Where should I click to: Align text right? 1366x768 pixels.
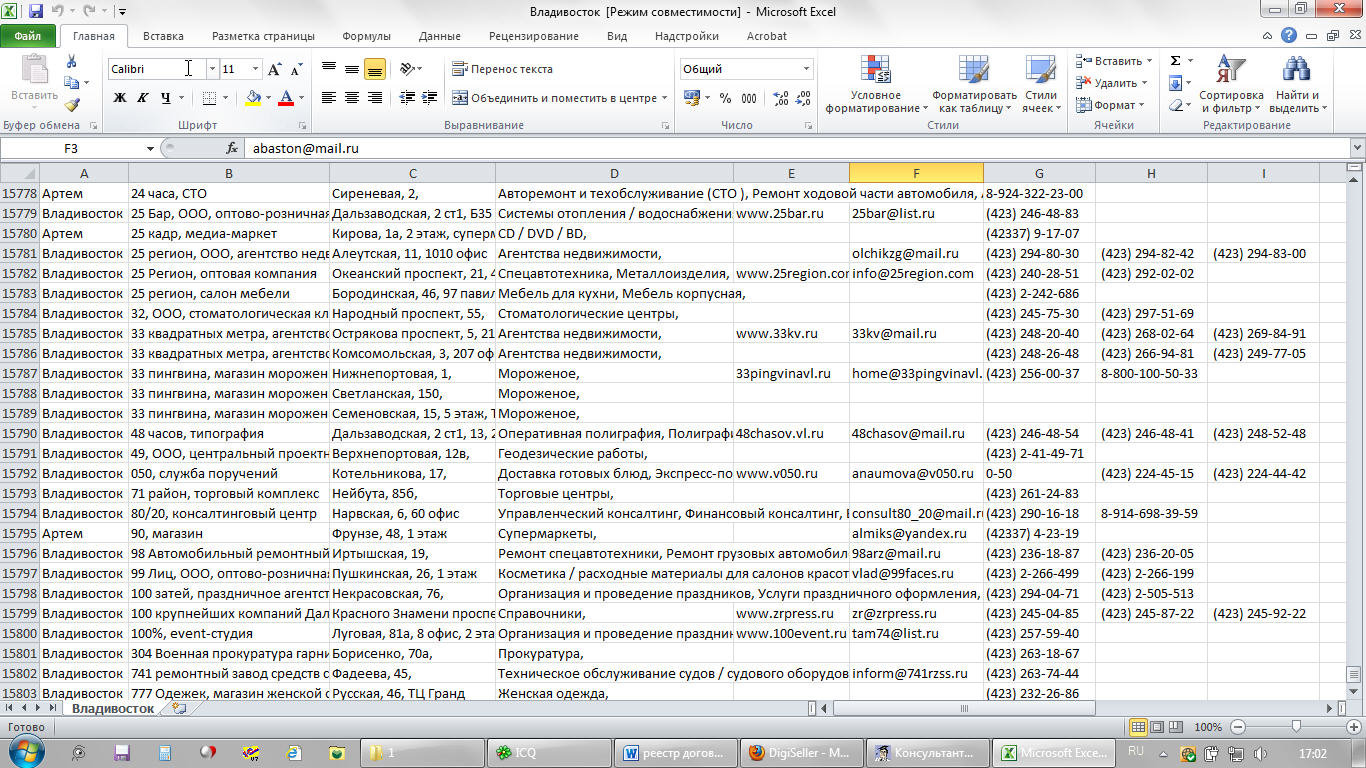click(x=375, y=98)
